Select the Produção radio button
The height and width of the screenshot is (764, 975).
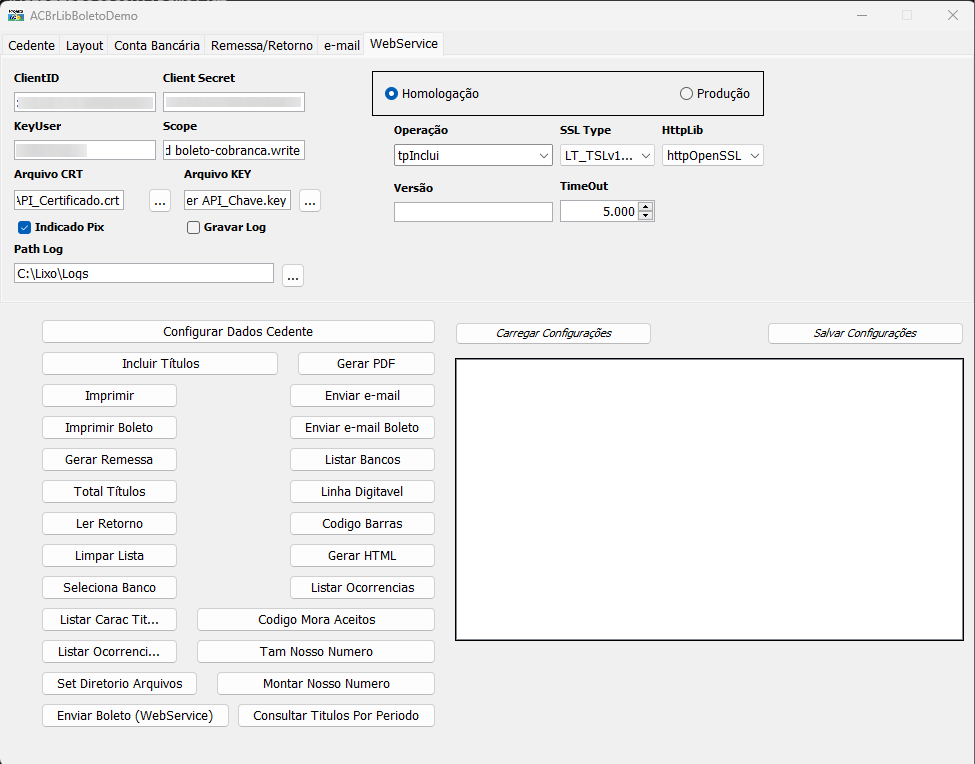(686, 94)
